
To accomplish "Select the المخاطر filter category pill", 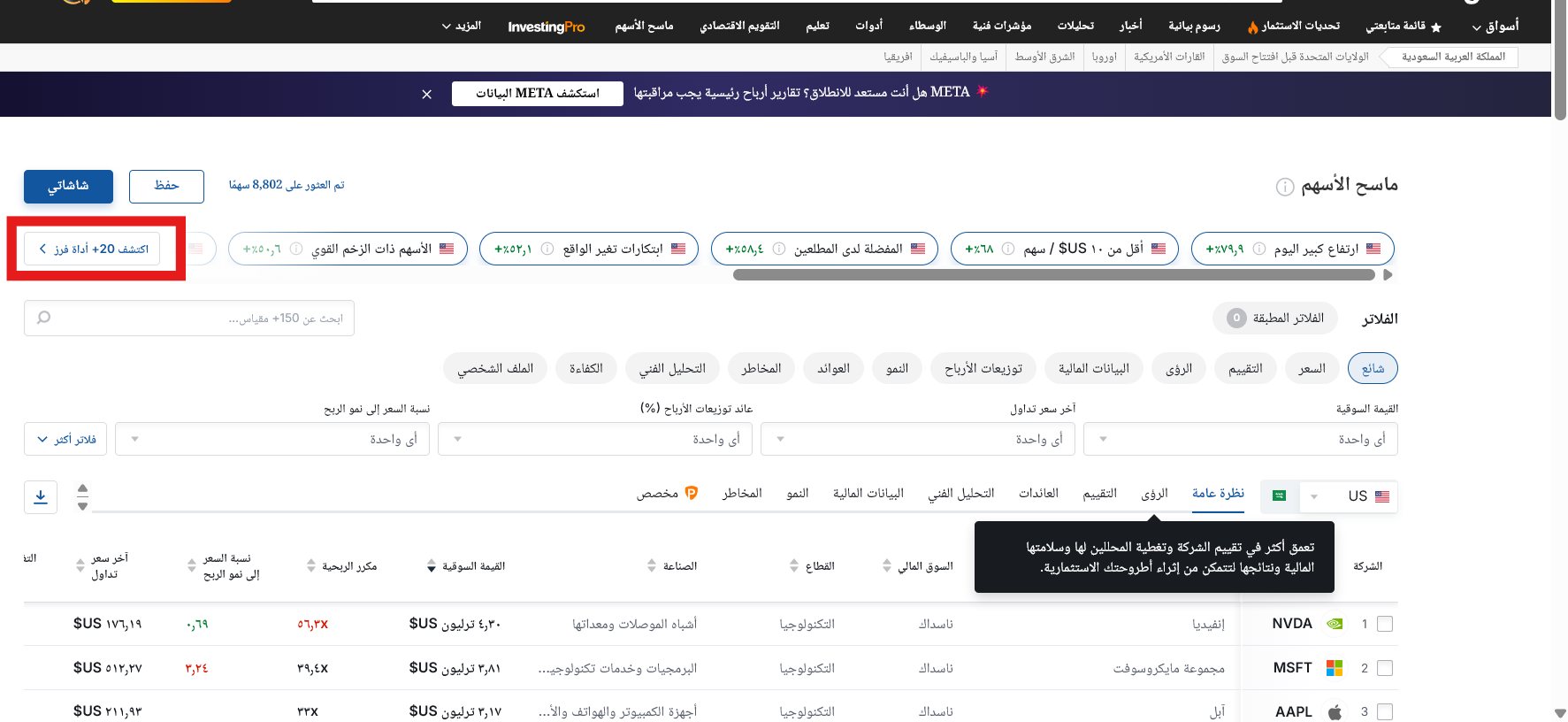I will [x=761, y=368].
